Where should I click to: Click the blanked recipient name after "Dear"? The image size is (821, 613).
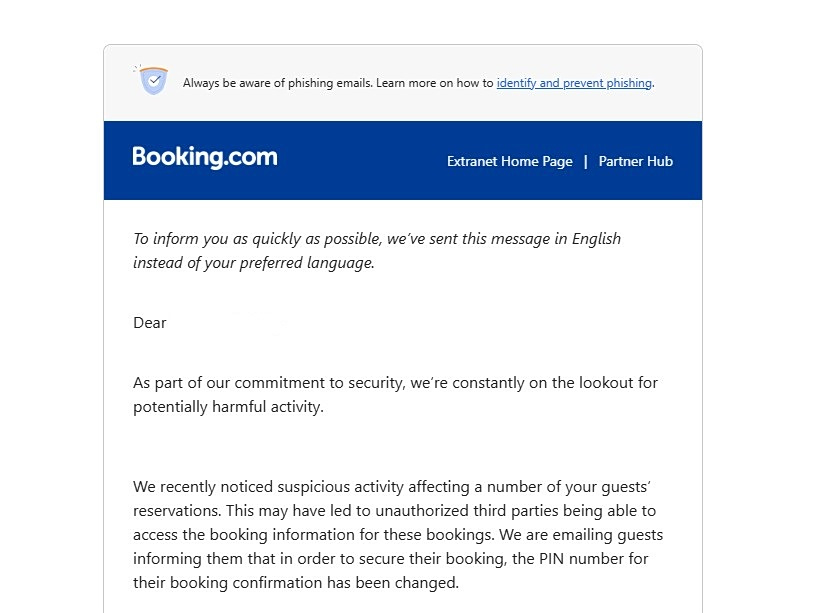[230, 323]
